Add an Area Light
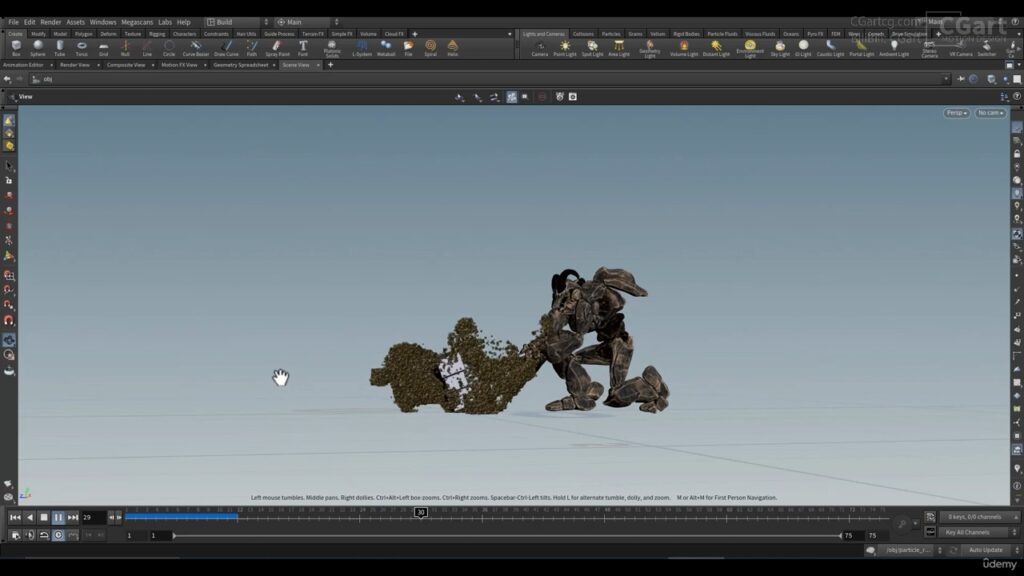 point(618,48)
